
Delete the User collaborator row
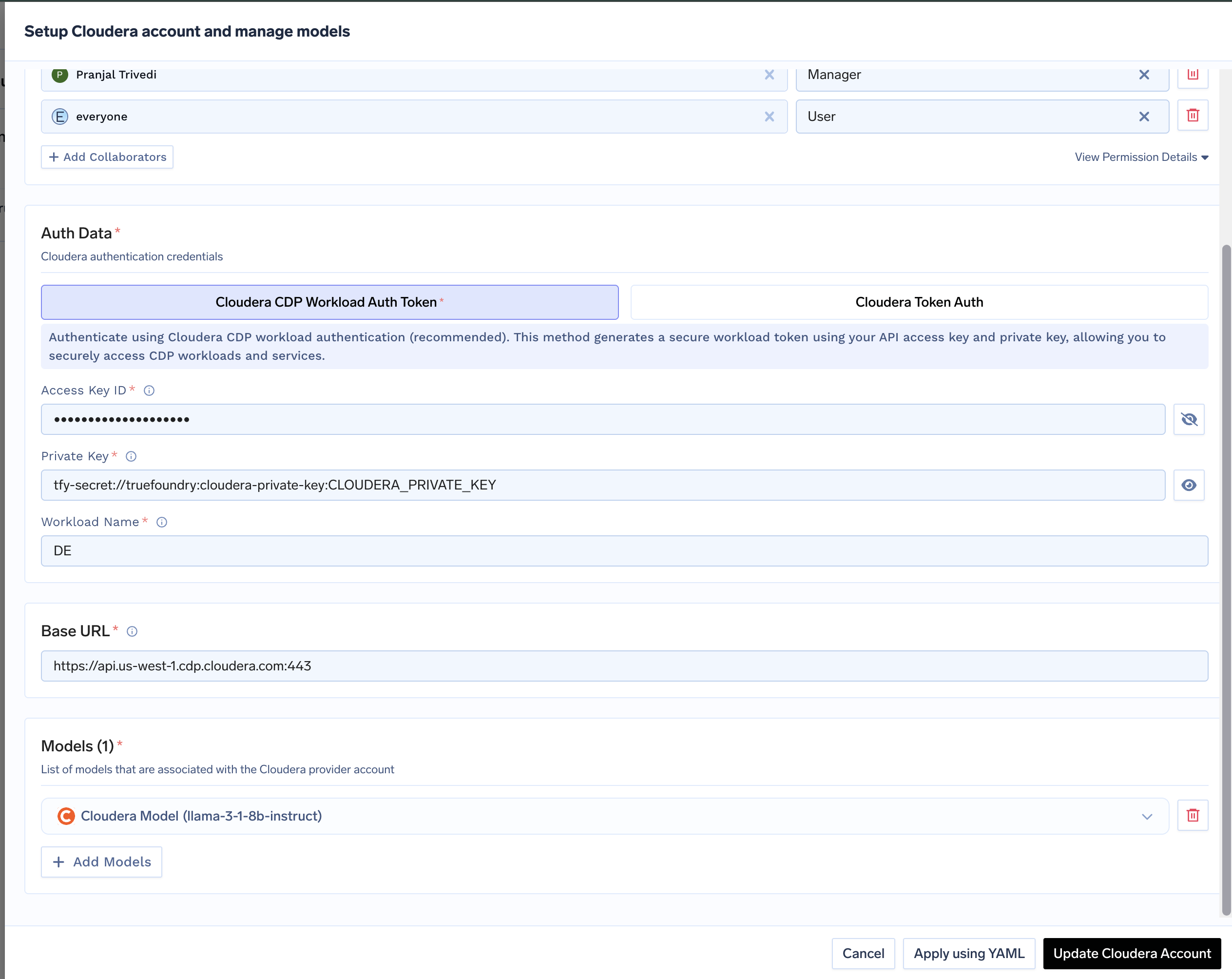pyautogui.click(x=1193, y=115)
